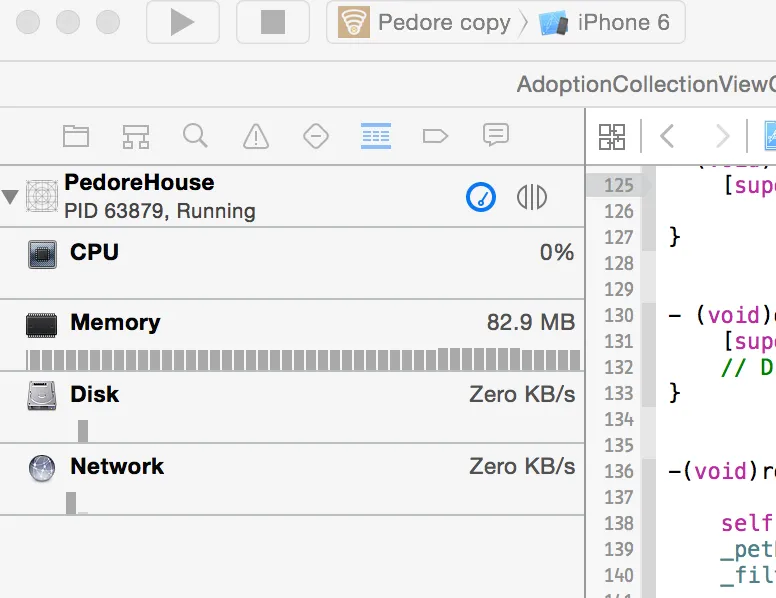Open the Symbol navigator
This screenshot has width=776, height=598.
tap(136, 135)
